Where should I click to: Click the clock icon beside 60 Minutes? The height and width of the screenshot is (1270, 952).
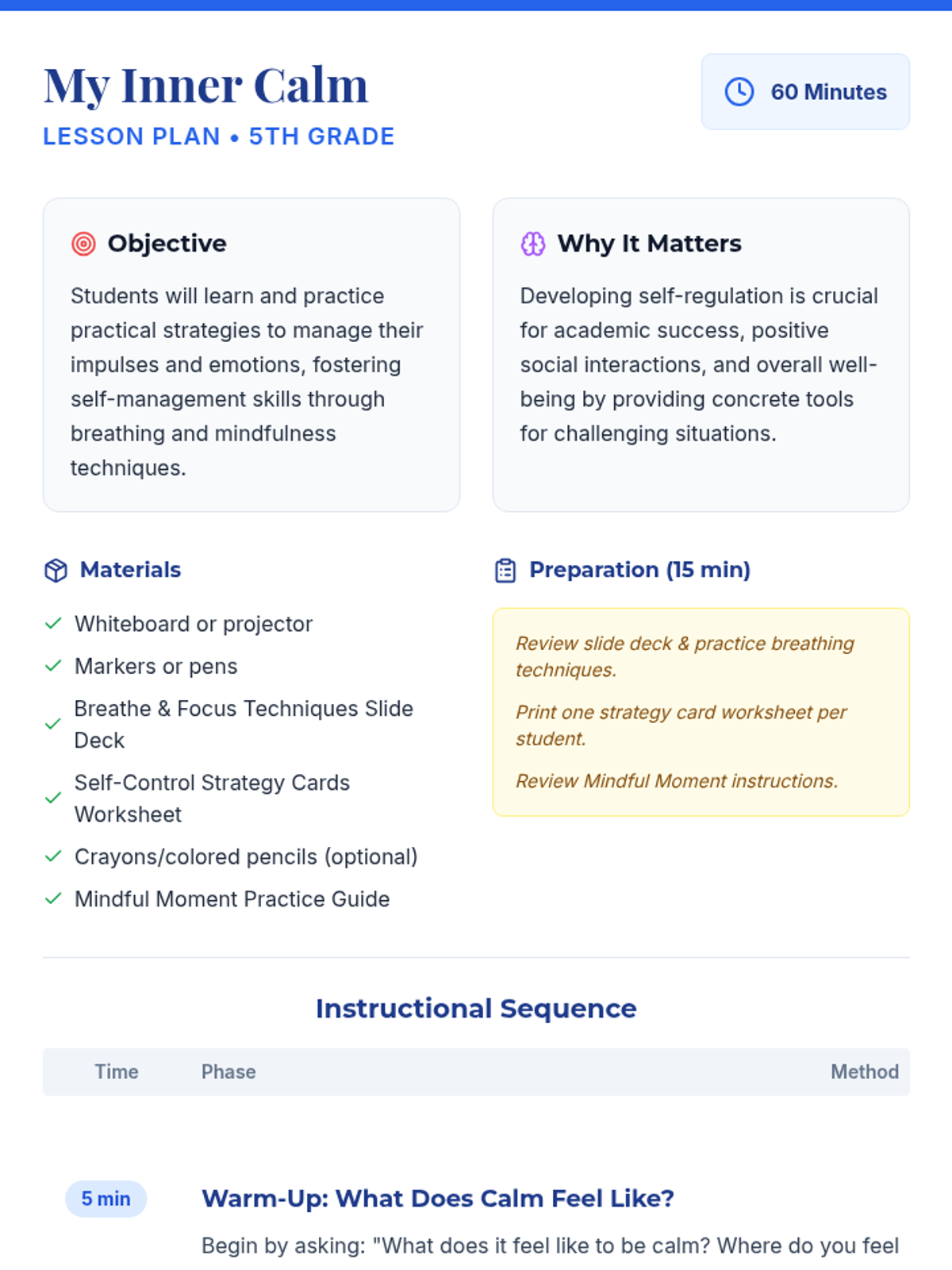pyautogui.click(x=739, y=92)
